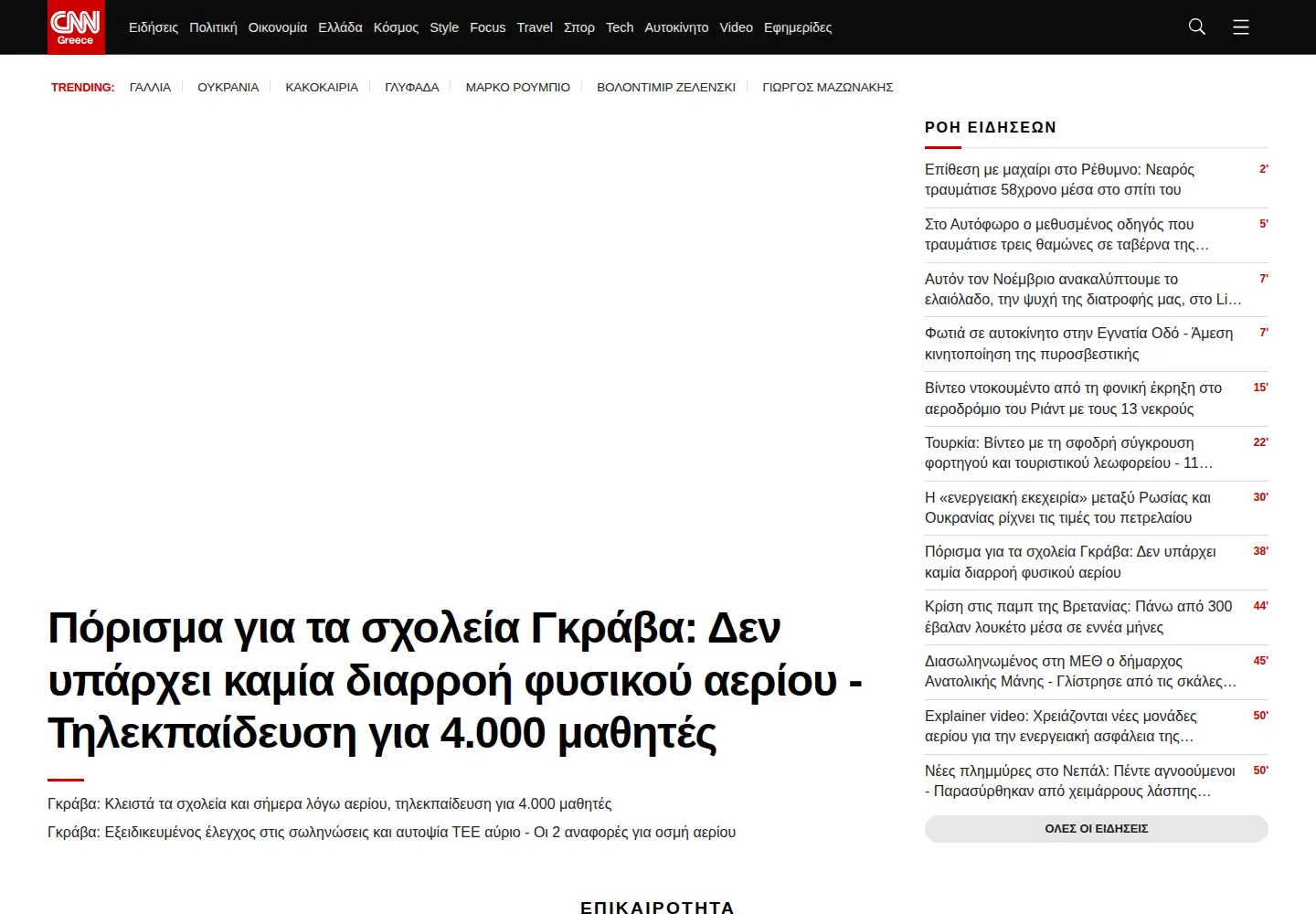Navigate to Κόσμος in the navbar

click(x=396, y=27)
